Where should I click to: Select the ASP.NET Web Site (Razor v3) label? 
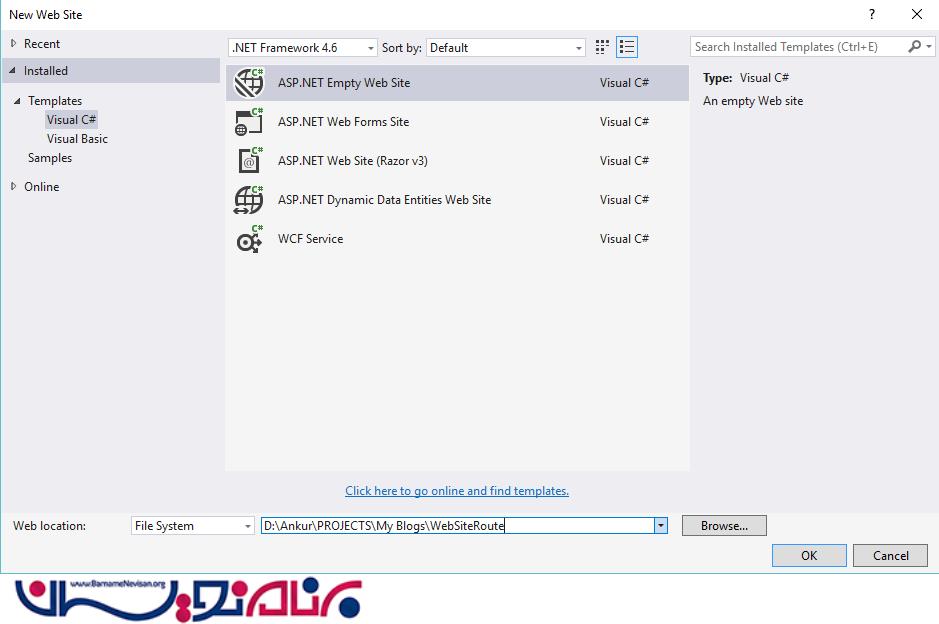[353, 161]
